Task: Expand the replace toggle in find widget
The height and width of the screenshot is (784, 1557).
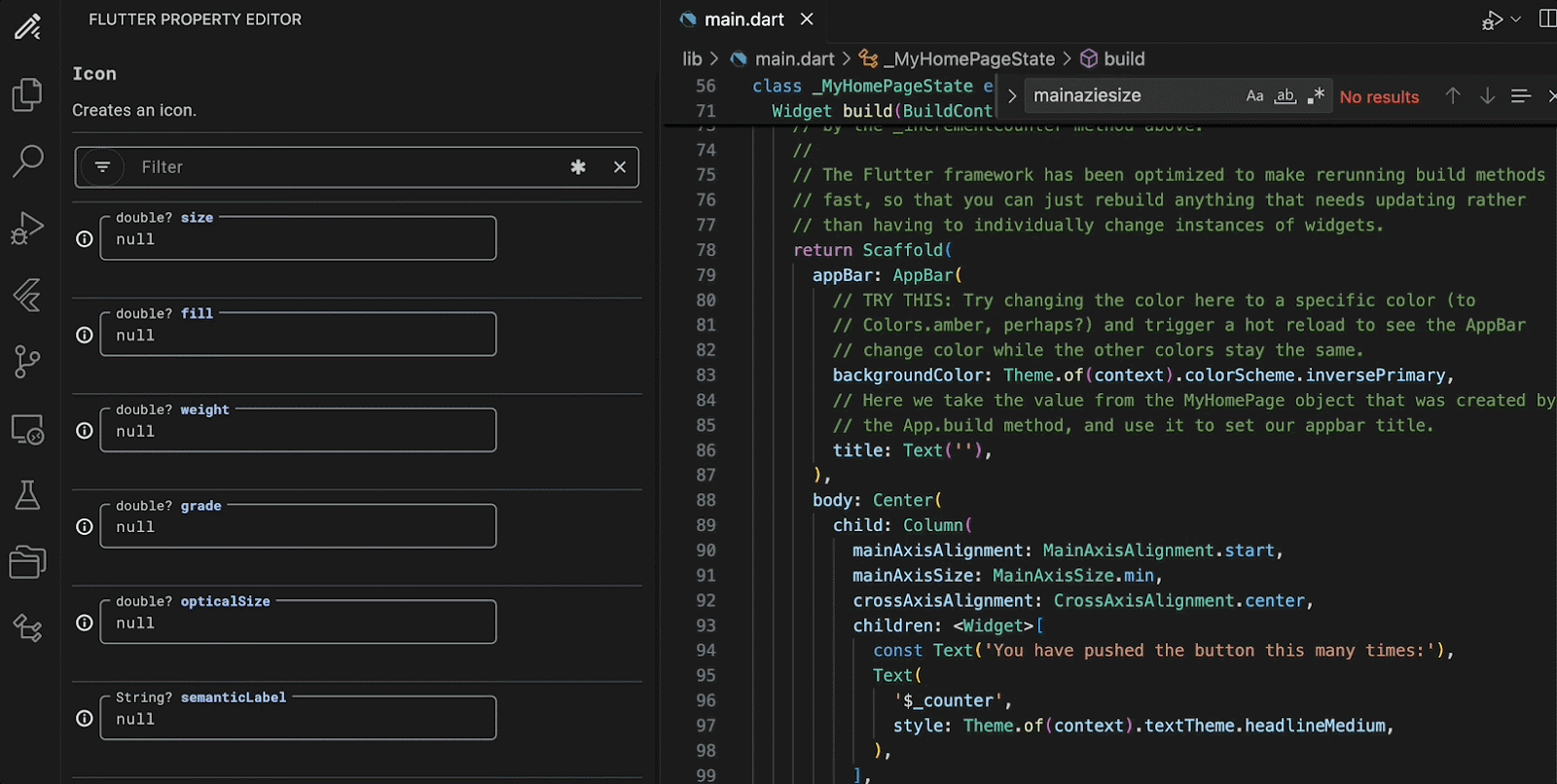Action: 1012,96
